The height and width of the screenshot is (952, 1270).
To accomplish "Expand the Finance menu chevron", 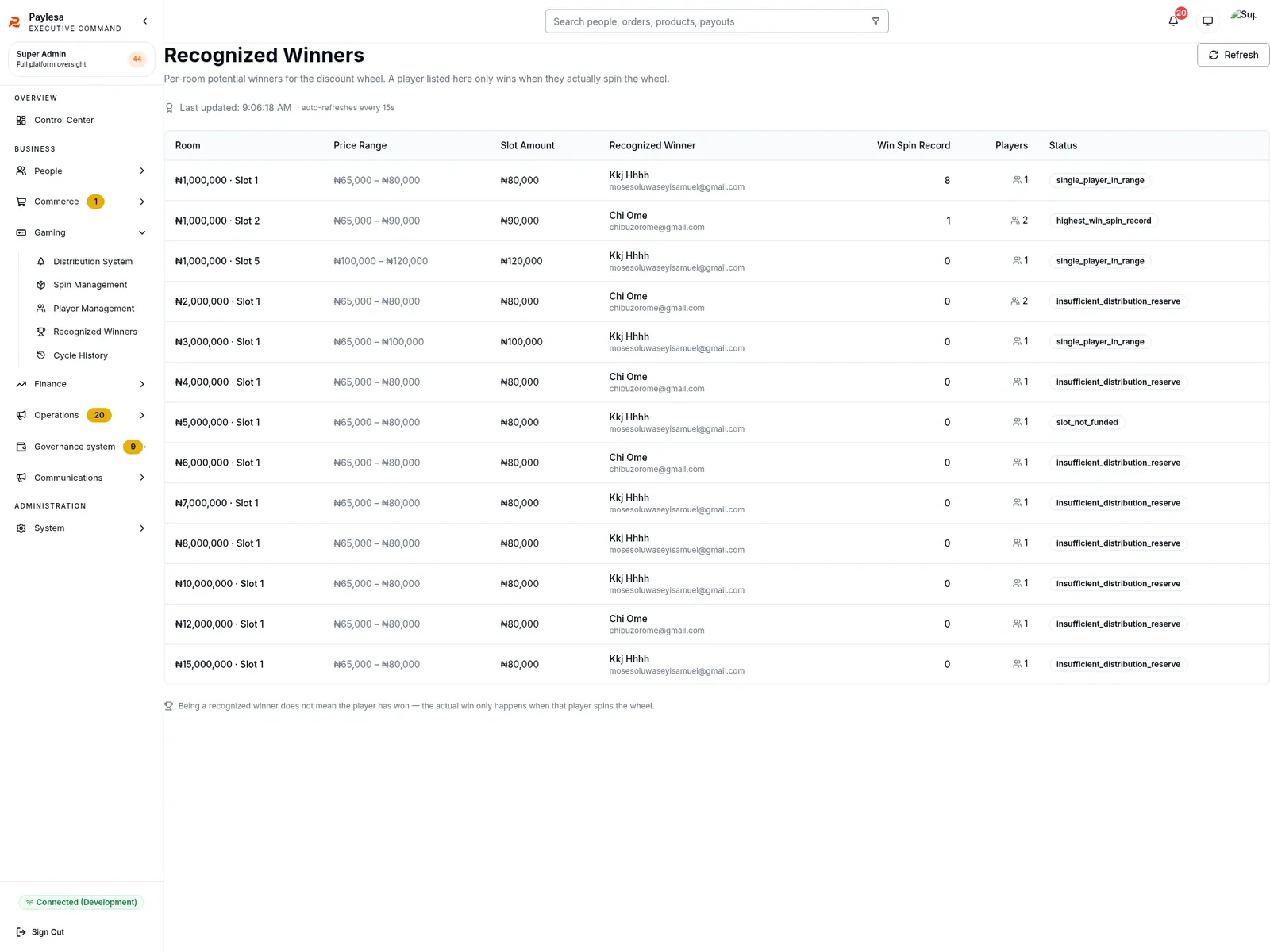I will (142, 384).
